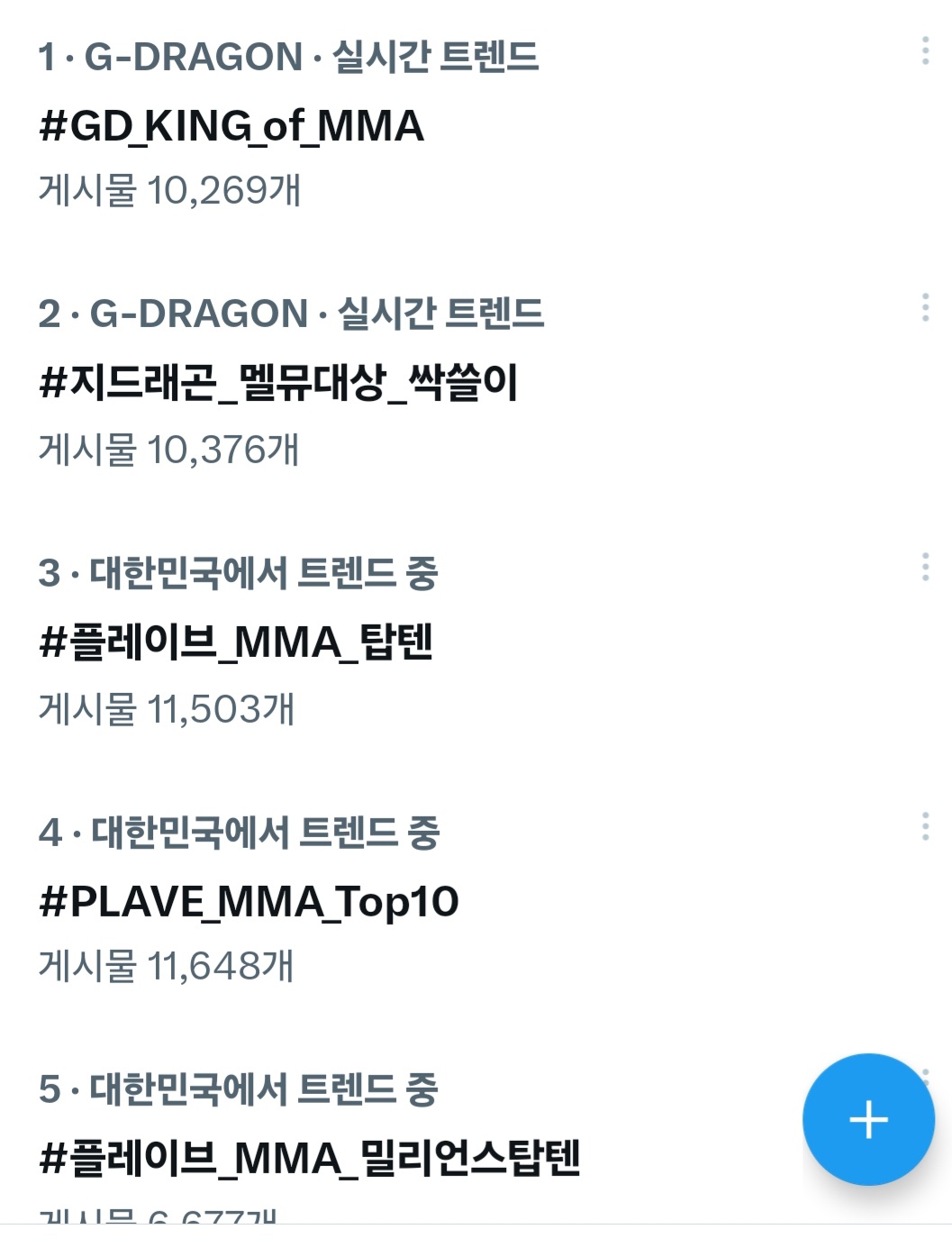952x1239 pixels.
Task: Open the #PLAVE_MMA_Top10 hashtag
Action: (249, 902)
